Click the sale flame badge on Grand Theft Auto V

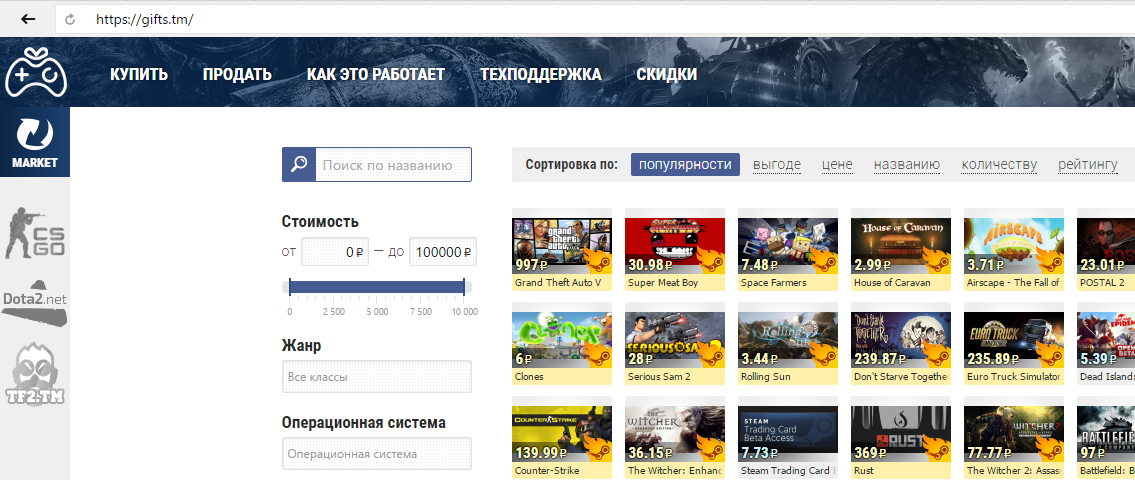[596, 259]
